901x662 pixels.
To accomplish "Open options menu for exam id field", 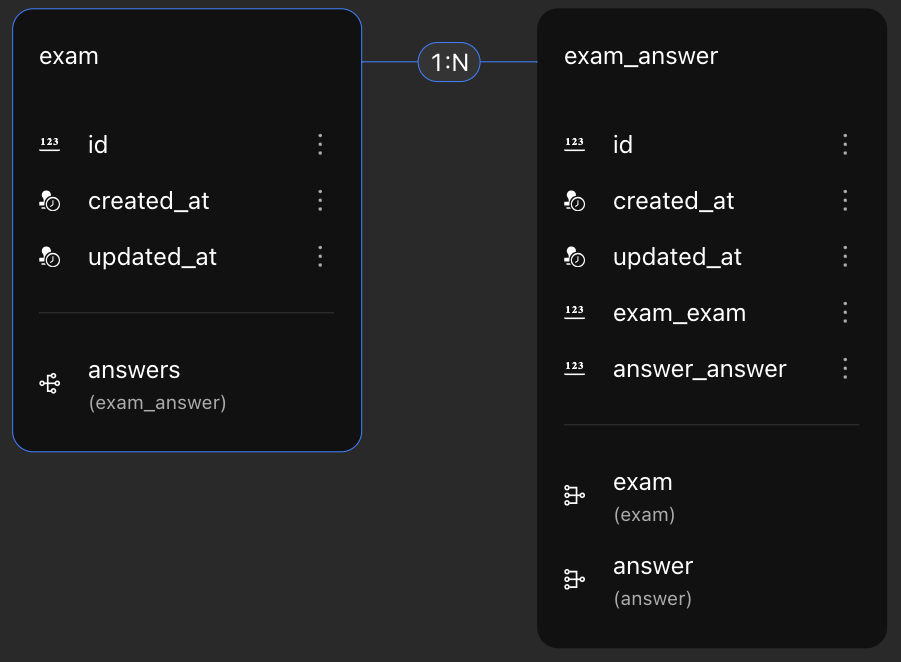I will click(320, 144).
